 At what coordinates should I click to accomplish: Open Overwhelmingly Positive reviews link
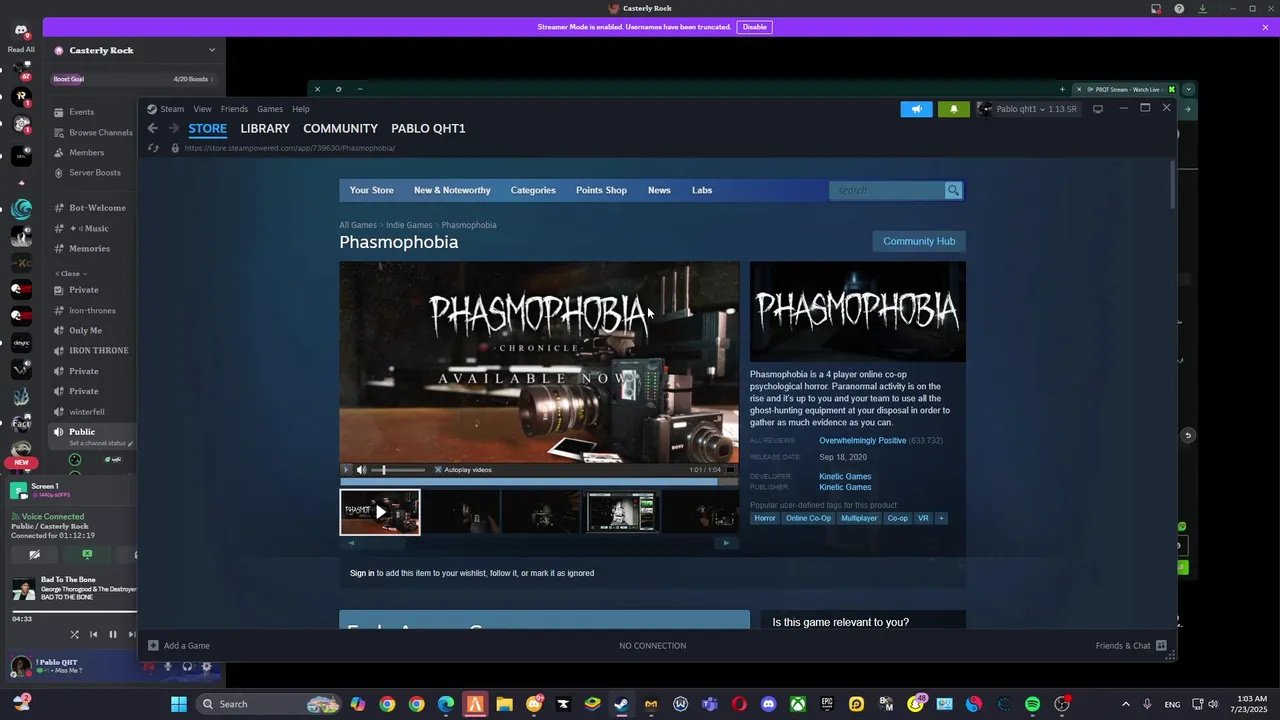pos(862,440)
